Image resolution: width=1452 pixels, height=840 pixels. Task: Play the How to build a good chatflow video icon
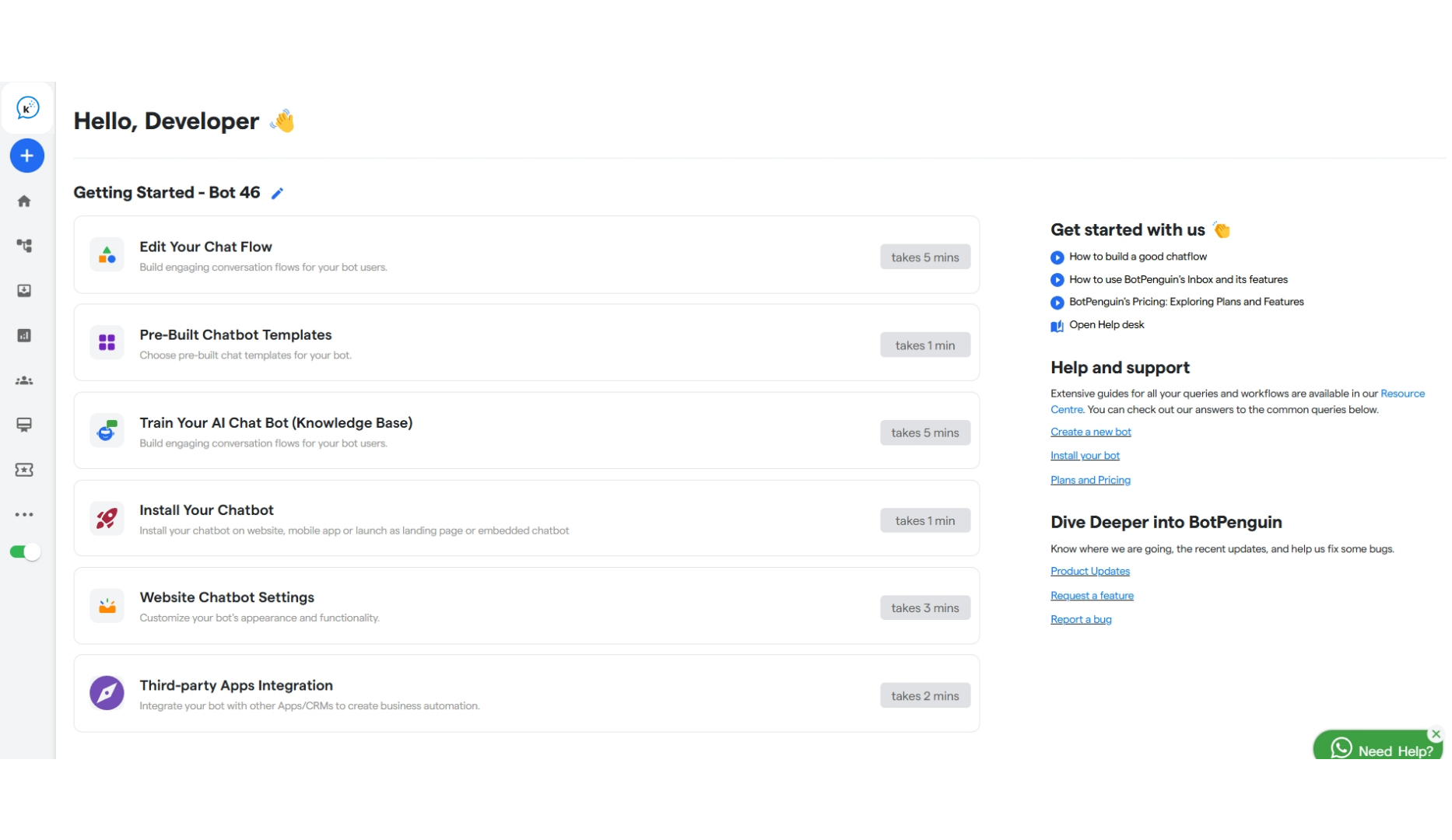tap(1057, 257)
